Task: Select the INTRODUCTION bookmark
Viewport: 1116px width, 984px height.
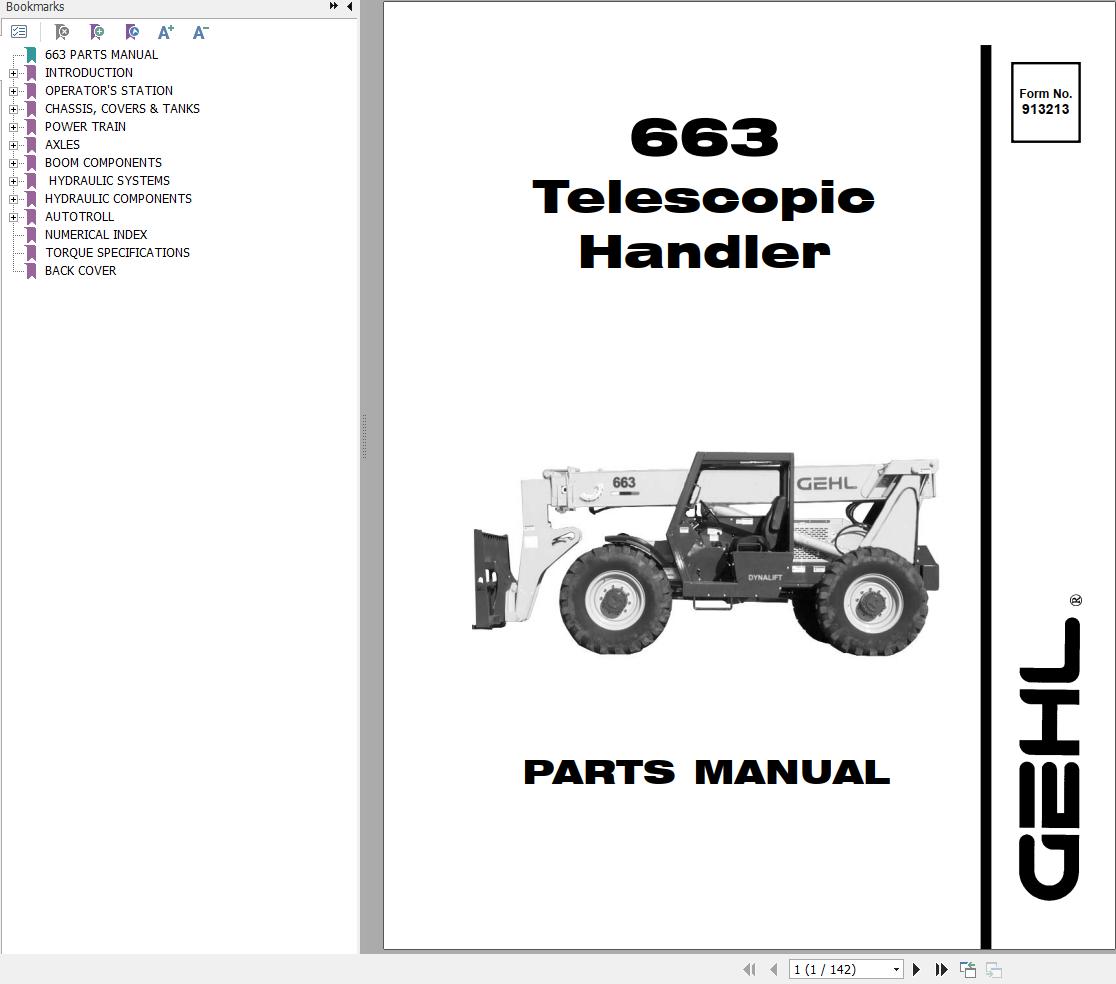Action: click(88, 73)
